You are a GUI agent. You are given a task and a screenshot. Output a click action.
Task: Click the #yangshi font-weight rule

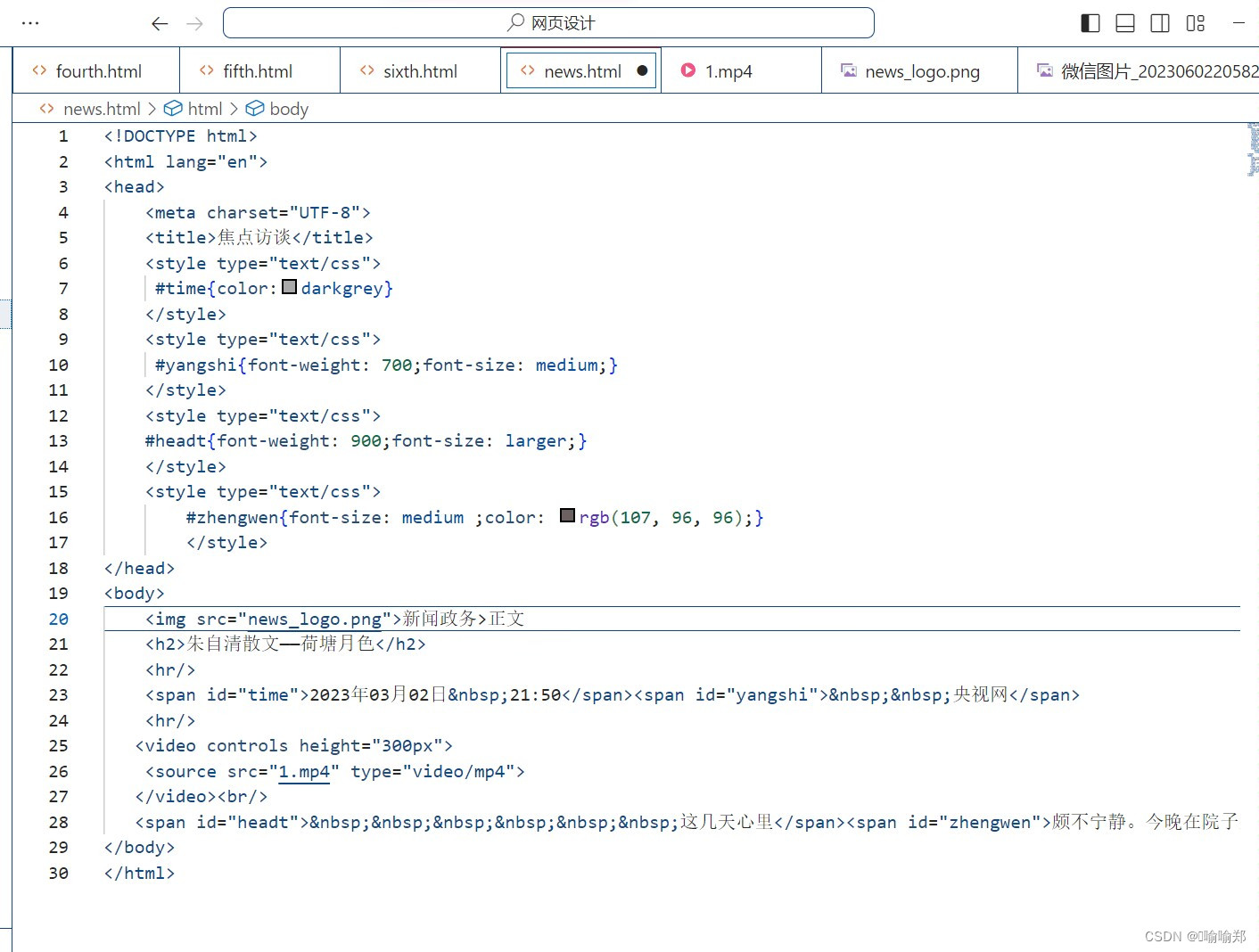[386, 365]
